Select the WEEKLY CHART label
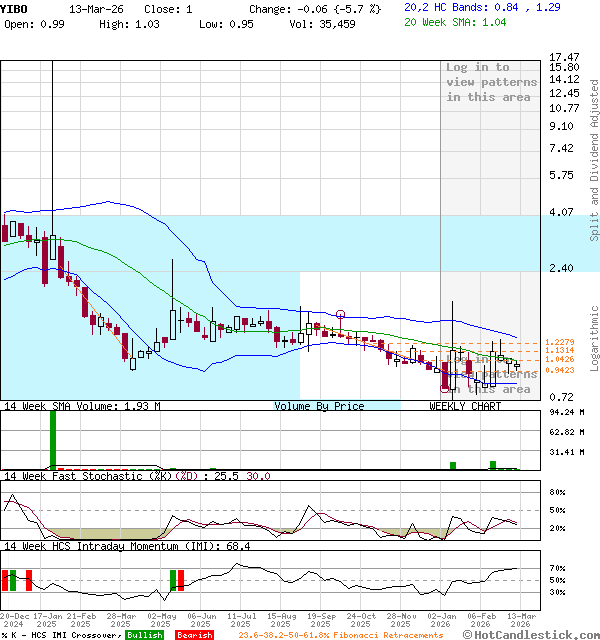600x640 pixels. click(465, 406)
